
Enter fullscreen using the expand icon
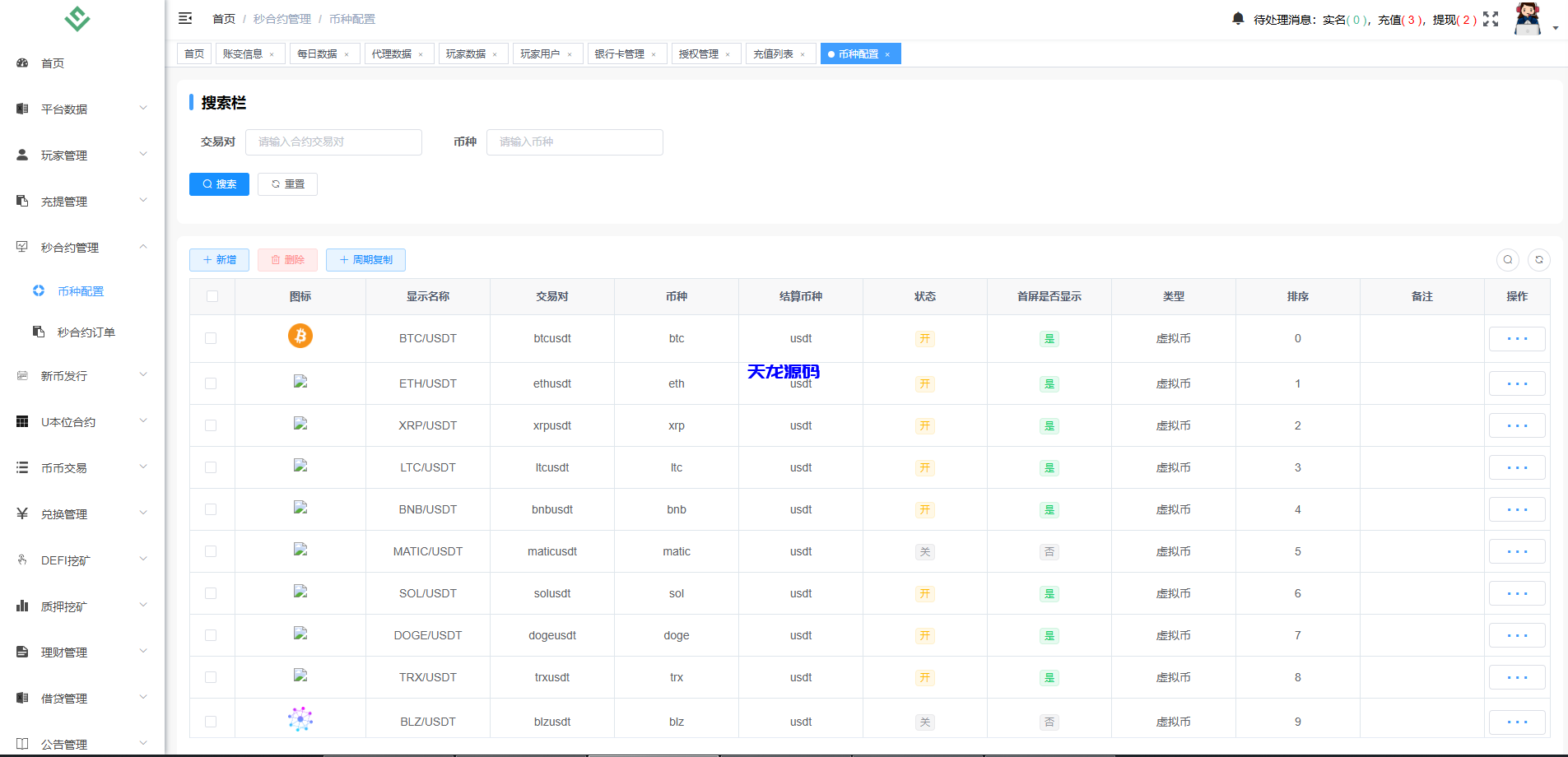click(x=1491, y=18)
